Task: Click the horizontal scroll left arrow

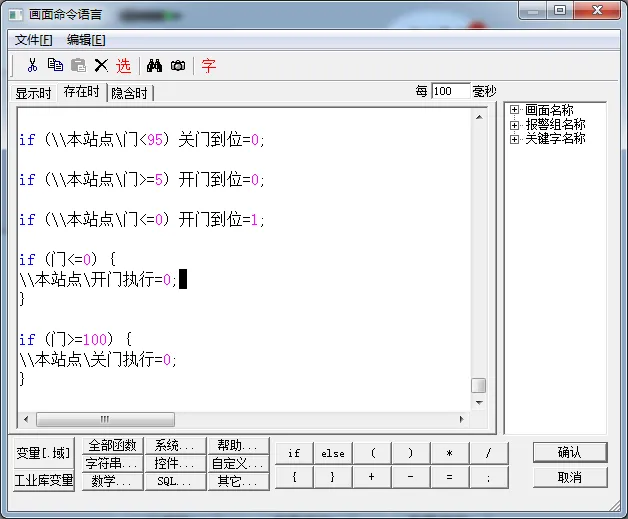Action: click(26, 419)
